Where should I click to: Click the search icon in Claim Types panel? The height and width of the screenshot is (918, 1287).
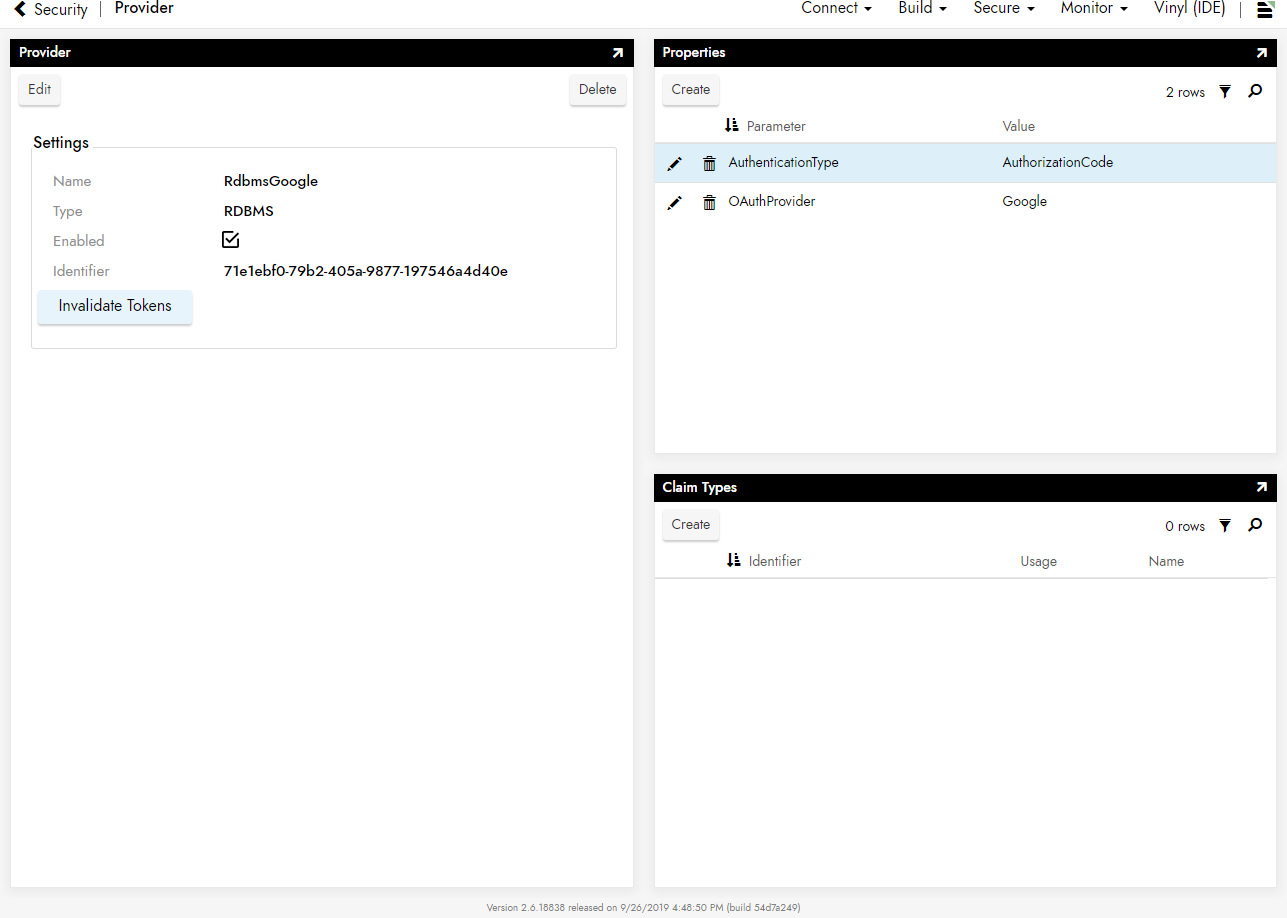click(x=1255, y=526)
